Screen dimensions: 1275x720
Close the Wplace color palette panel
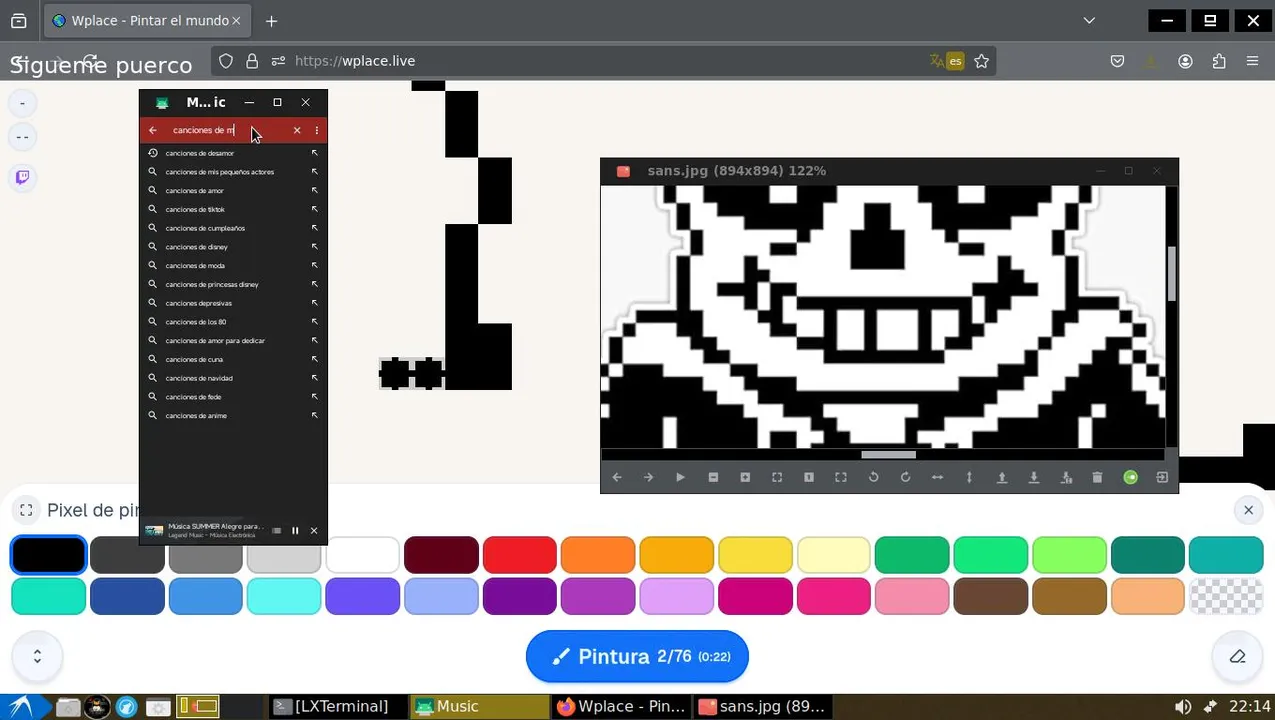click(1248, 510)
